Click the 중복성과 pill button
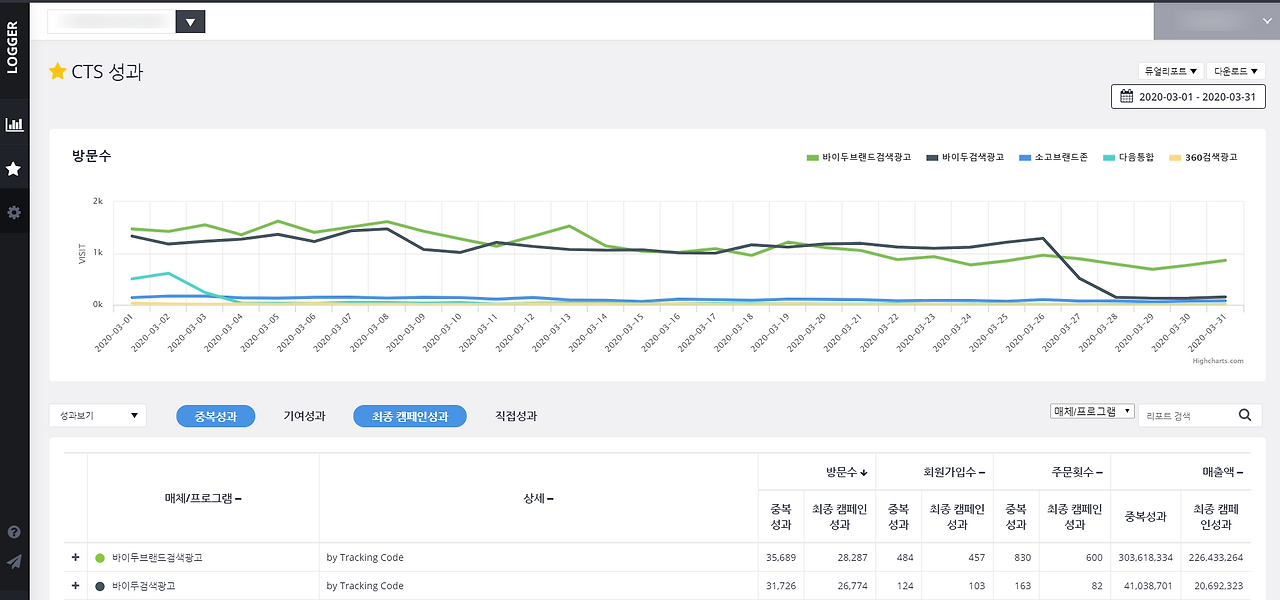 click(x=216, y=416)
